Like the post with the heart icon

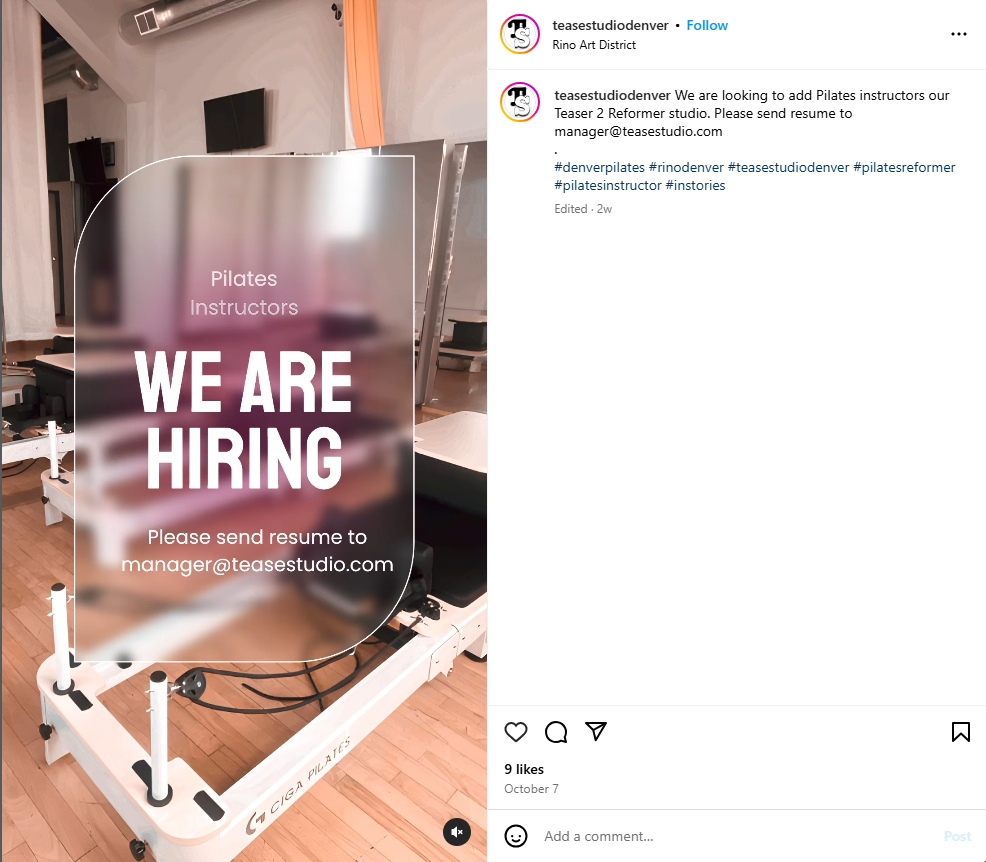click(516, 732)
